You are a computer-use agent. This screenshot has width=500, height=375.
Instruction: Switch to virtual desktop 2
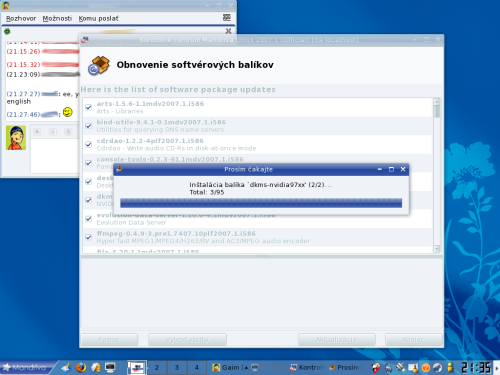pyautogui.click(x=157, y=368)
